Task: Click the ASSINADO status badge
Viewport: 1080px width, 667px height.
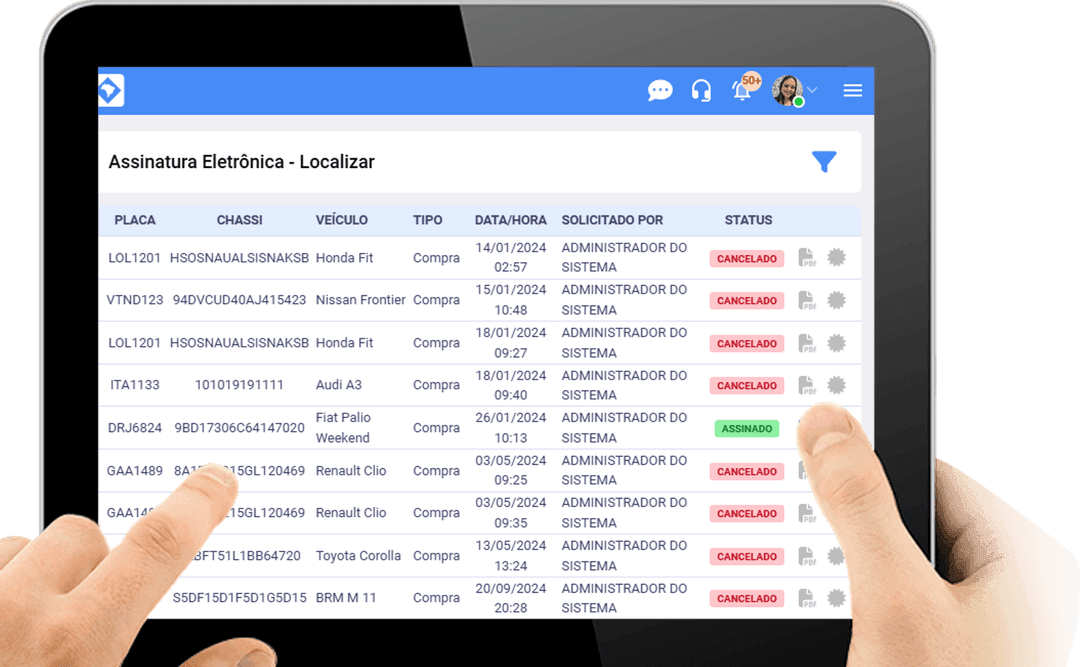Action: pyautogui.click(x=747, y=428)
